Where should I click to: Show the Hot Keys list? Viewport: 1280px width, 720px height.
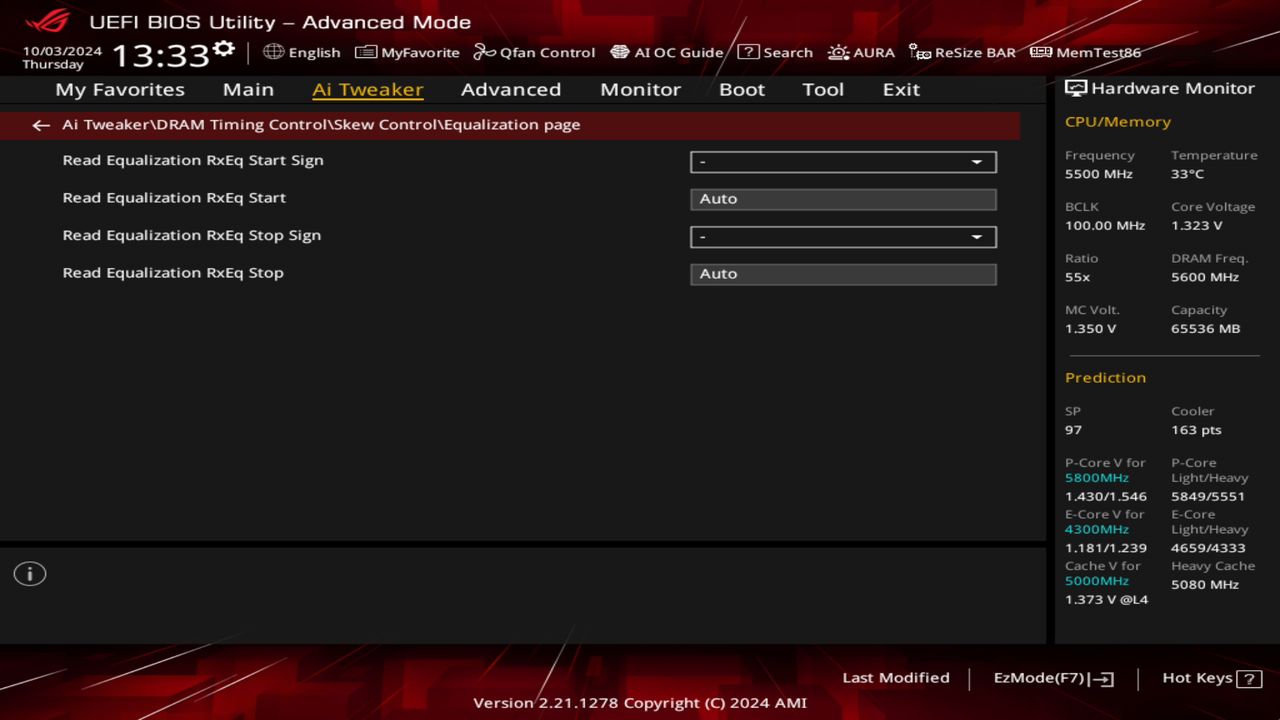click(1212, 678)
